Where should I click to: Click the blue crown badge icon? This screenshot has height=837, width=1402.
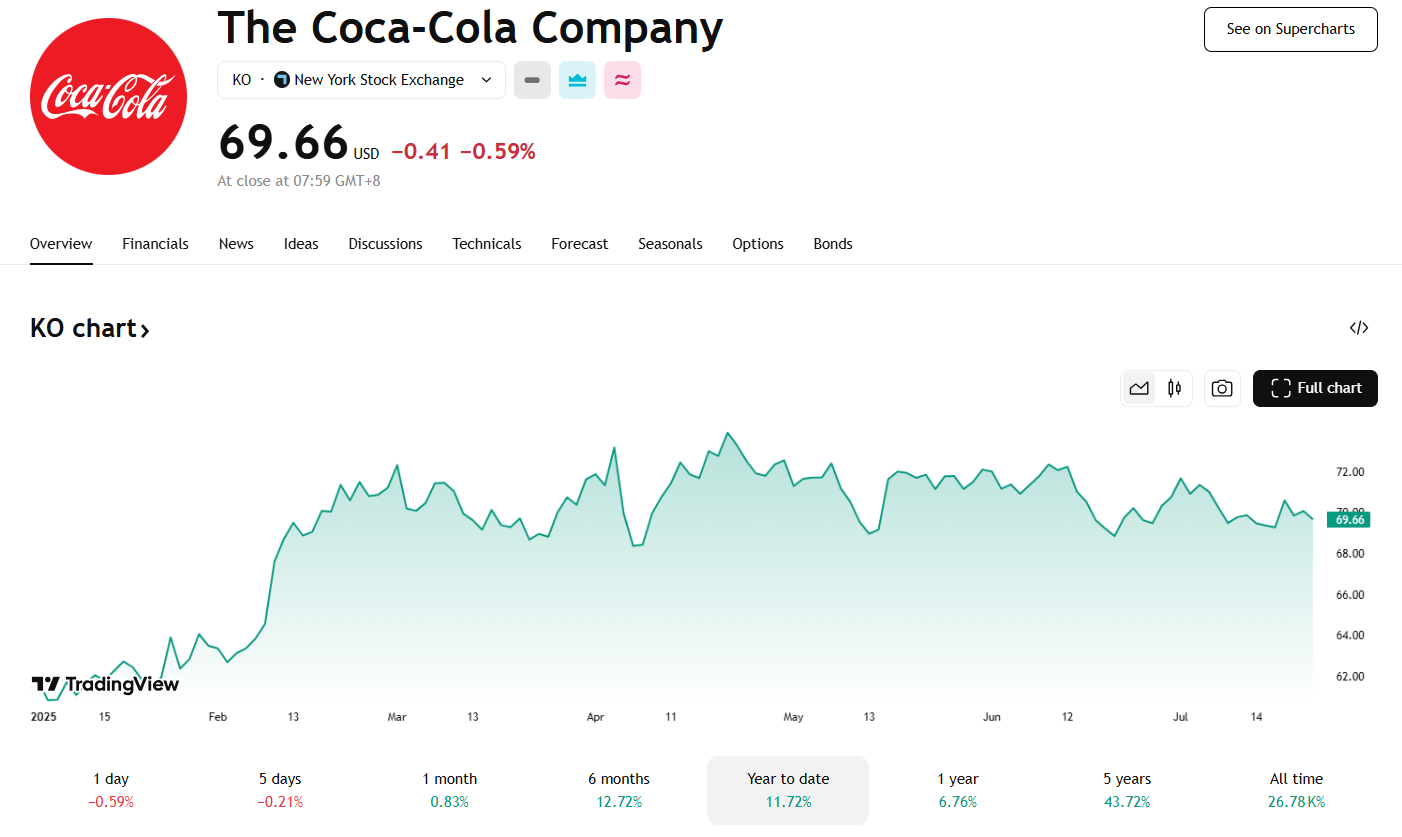pos(577,80)
